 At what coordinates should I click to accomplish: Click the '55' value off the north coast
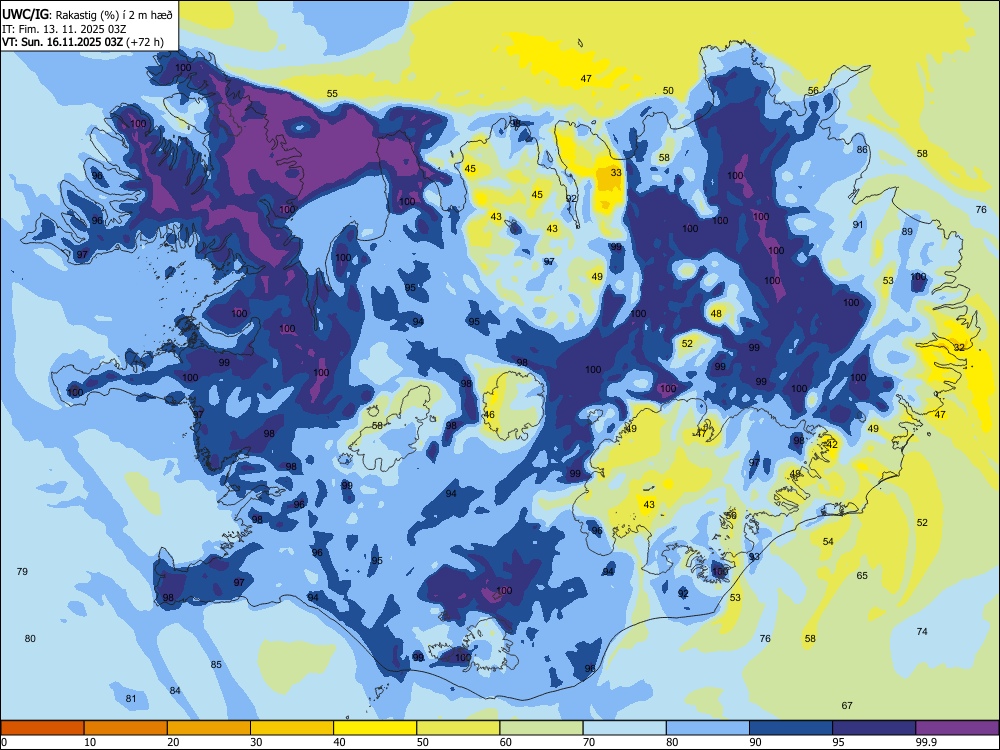[x=332, y=94]
